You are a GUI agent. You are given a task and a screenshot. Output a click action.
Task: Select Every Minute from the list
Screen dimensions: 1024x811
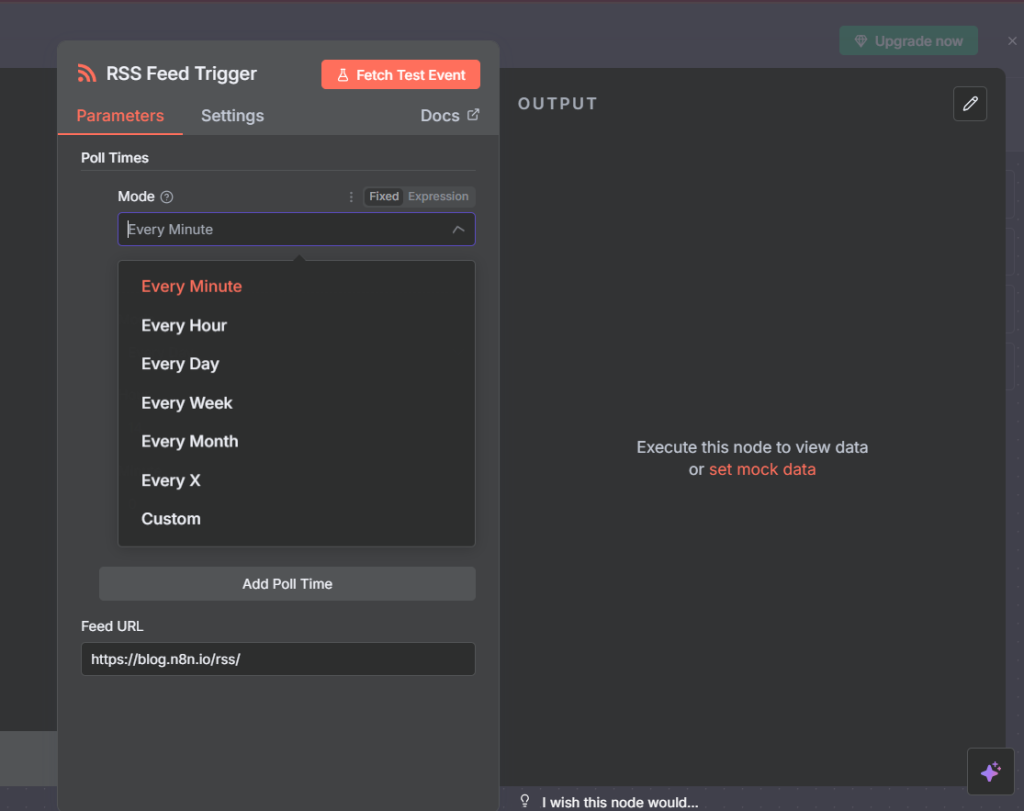click(x=191, y=287)
